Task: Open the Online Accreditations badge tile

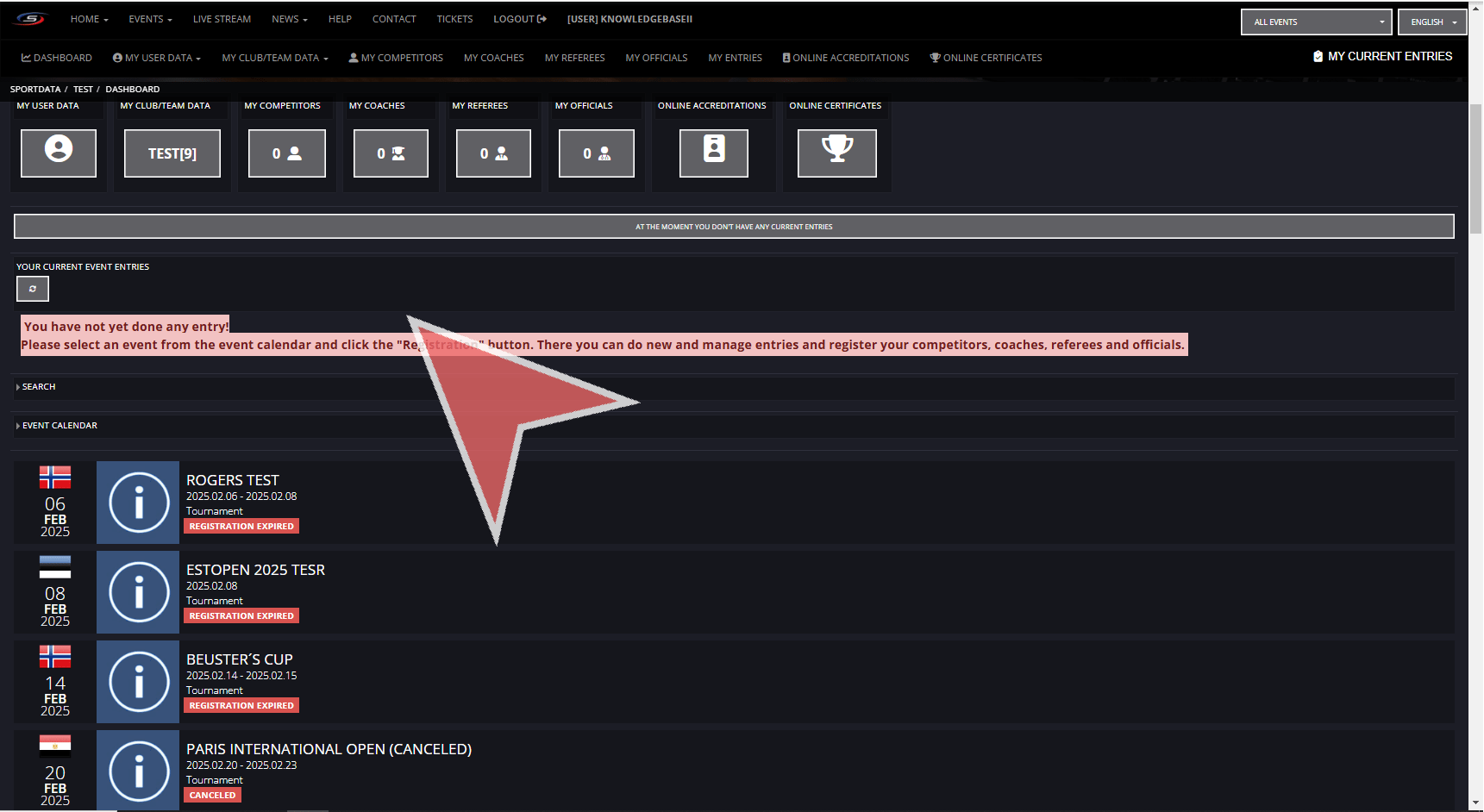Action: [x=713, y=153]
